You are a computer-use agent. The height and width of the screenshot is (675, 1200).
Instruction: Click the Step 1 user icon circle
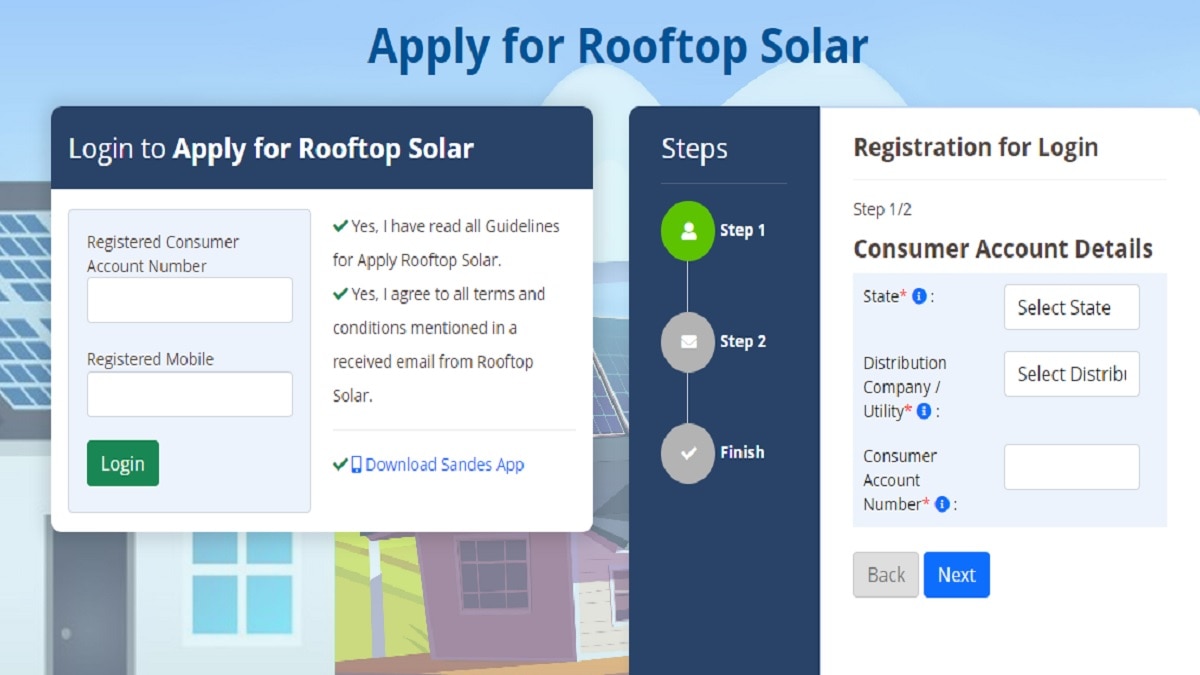click(x=688, y=231)
